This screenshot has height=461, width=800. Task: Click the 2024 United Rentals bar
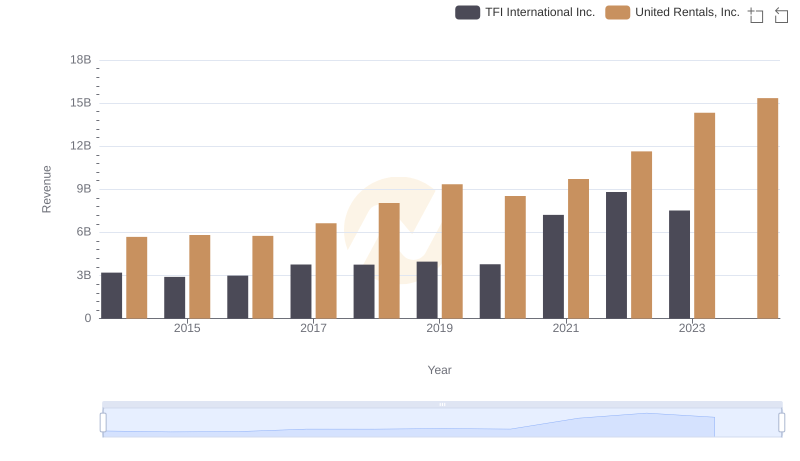click(767, 208)
